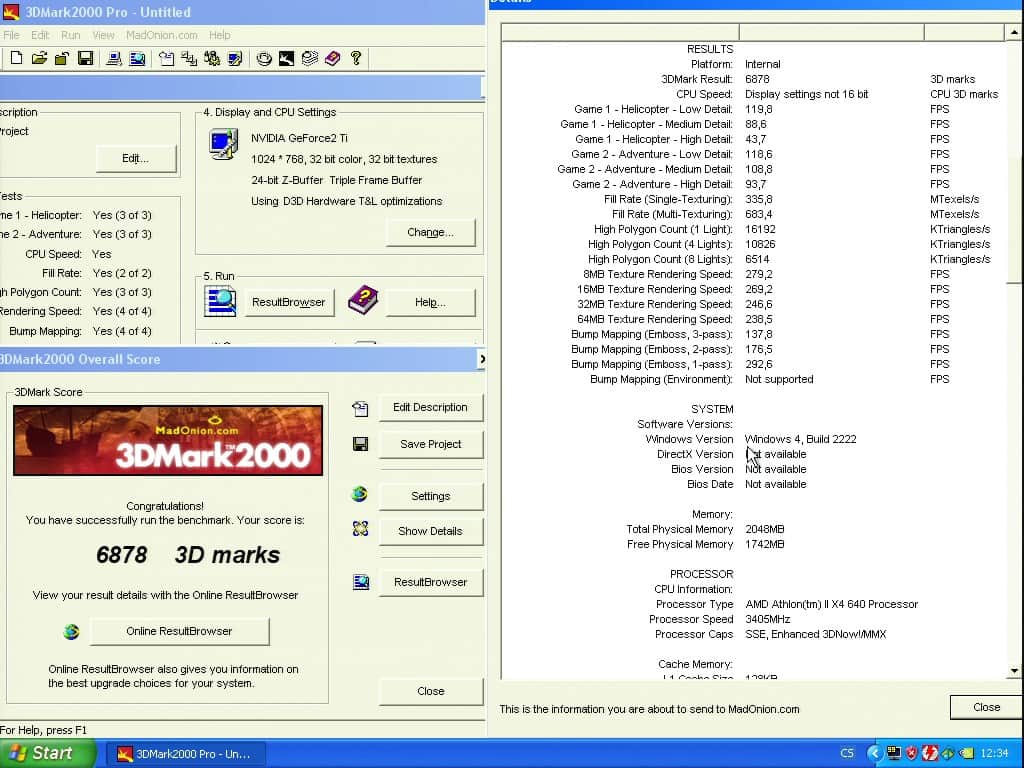
Task: Click the New project toolbar icon
Action: pos(16,59)
